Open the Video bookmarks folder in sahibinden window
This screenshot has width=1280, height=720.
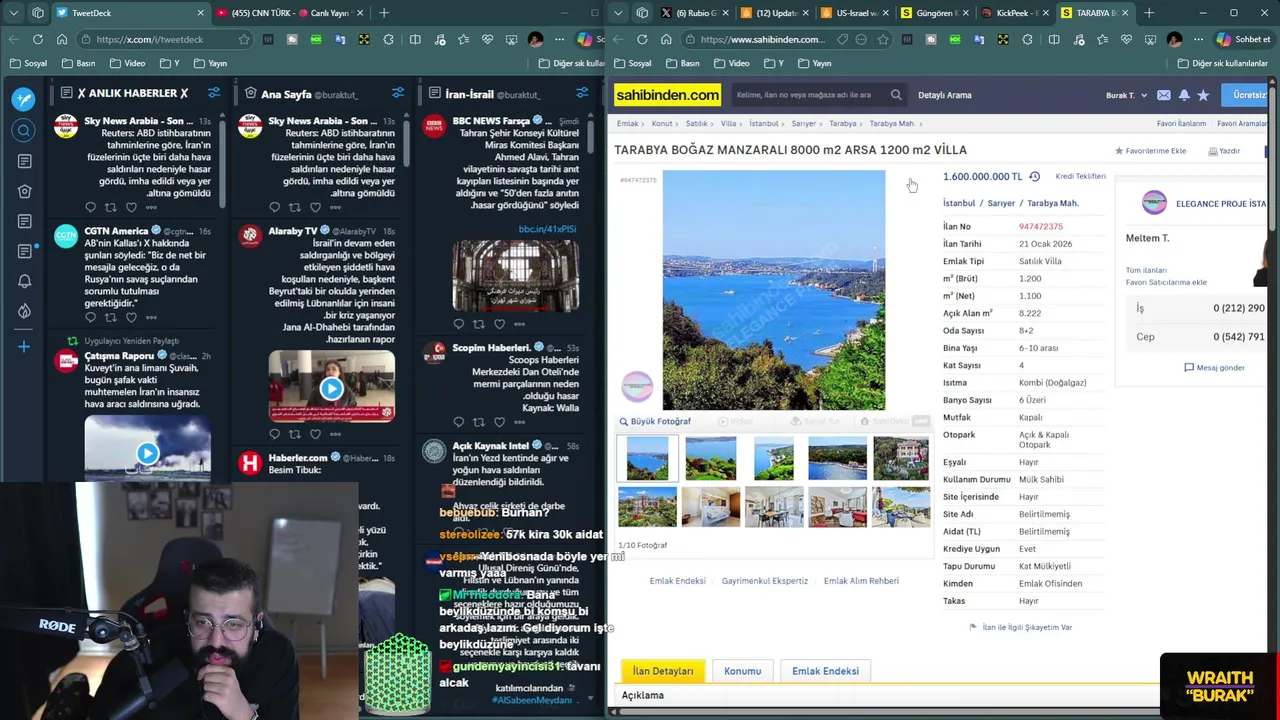[x=730, y=63]
